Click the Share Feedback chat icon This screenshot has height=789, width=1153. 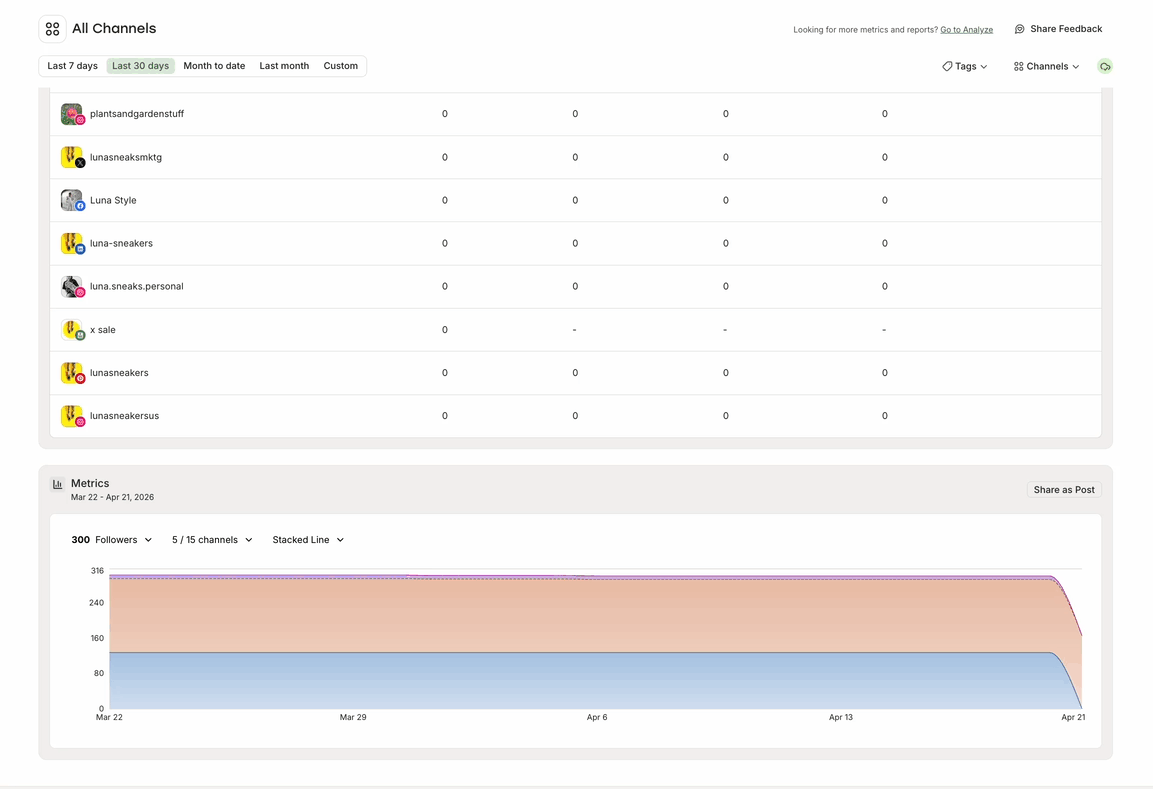[1019, 29]
